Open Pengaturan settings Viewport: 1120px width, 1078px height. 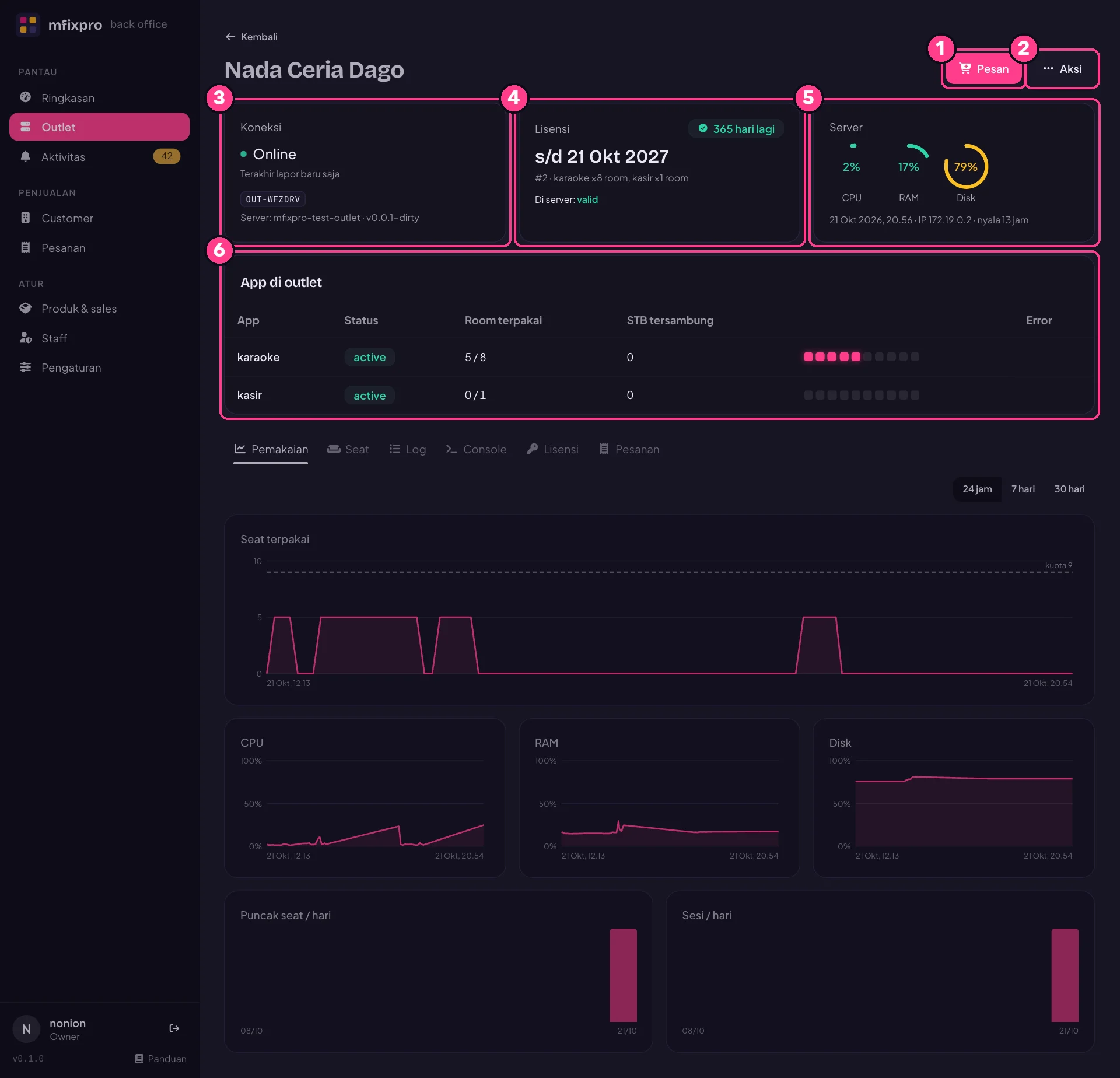99,367
